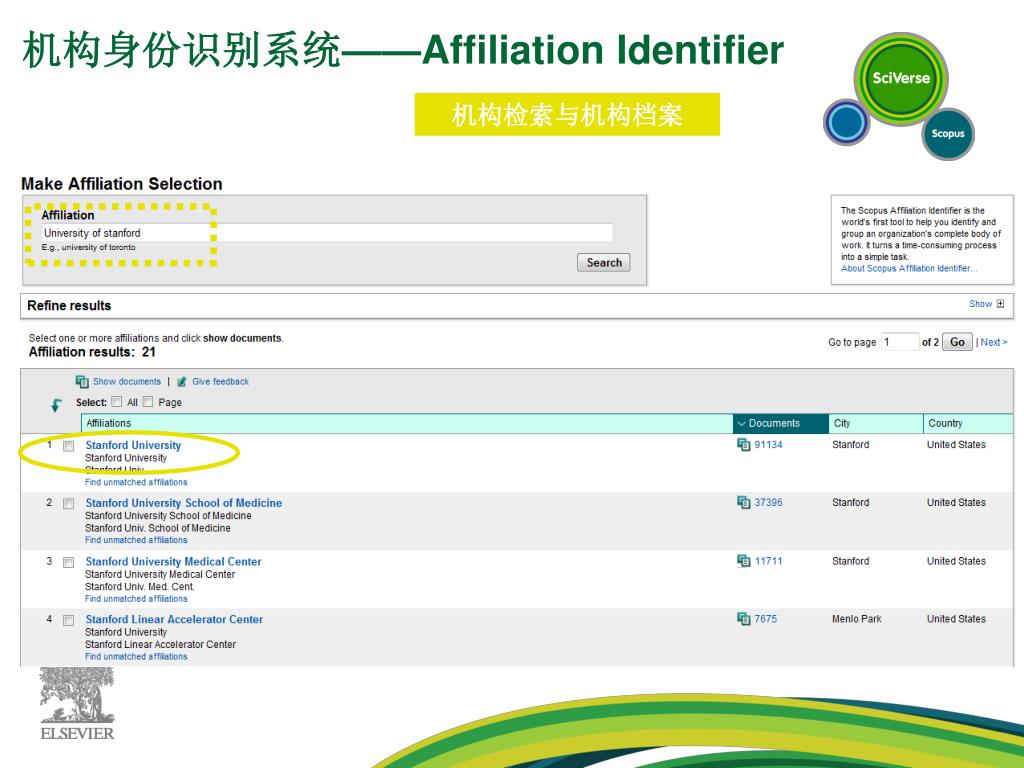Click Show documents link text
Image resolution: width=1024 pixels, height=768 pixels.
click(x=127, y=381)
